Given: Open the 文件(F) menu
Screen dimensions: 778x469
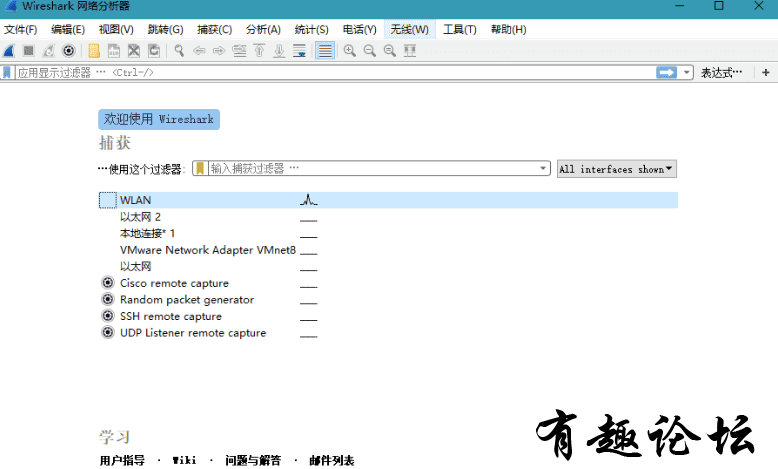Looking at the screenshot, I should pyautogui.click(x=20, y=29).
